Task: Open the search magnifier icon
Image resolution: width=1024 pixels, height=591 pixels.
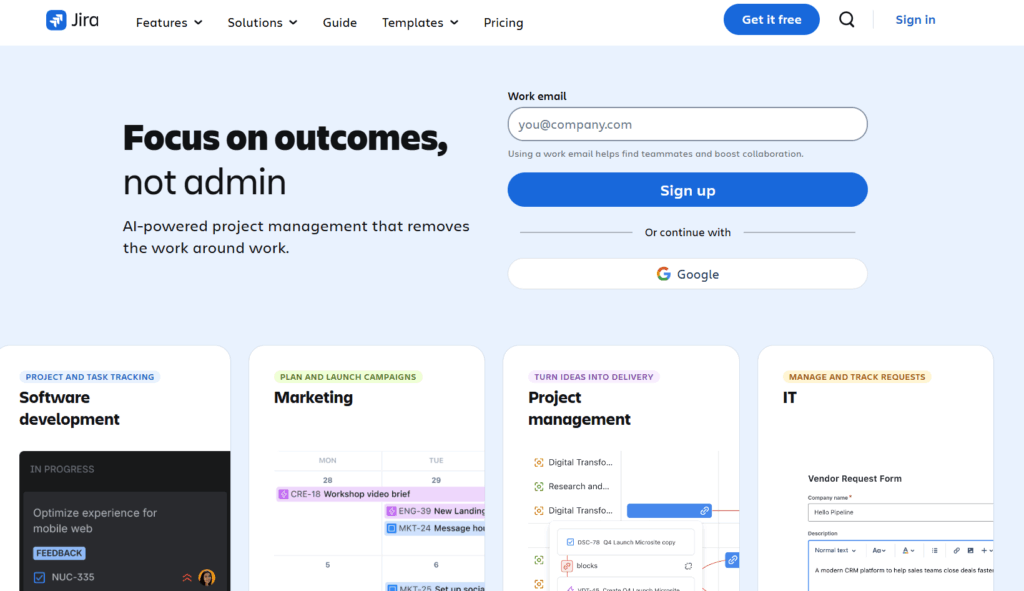Action: pyautogui.click(x=847, y=20)
